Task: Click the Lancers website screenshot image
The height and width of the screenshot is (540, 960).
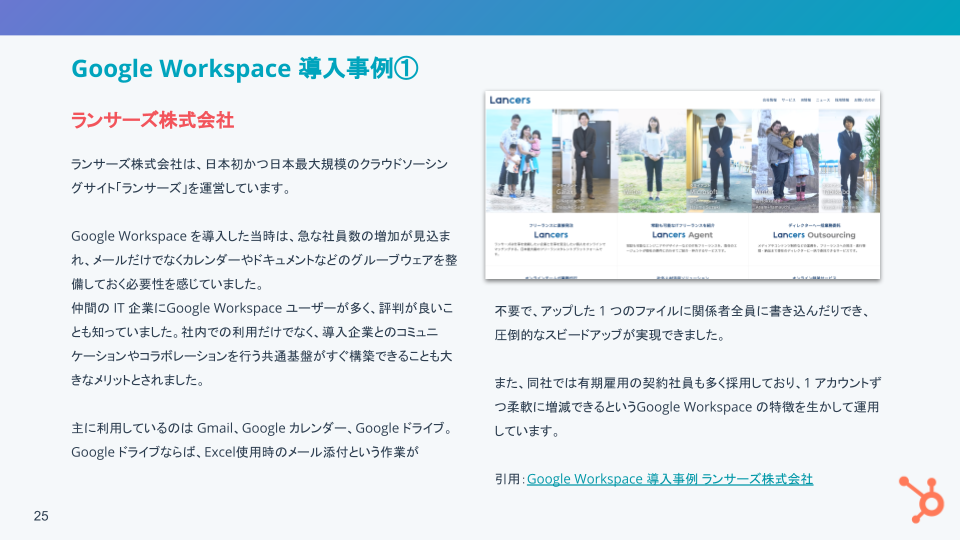Action: 683,185
